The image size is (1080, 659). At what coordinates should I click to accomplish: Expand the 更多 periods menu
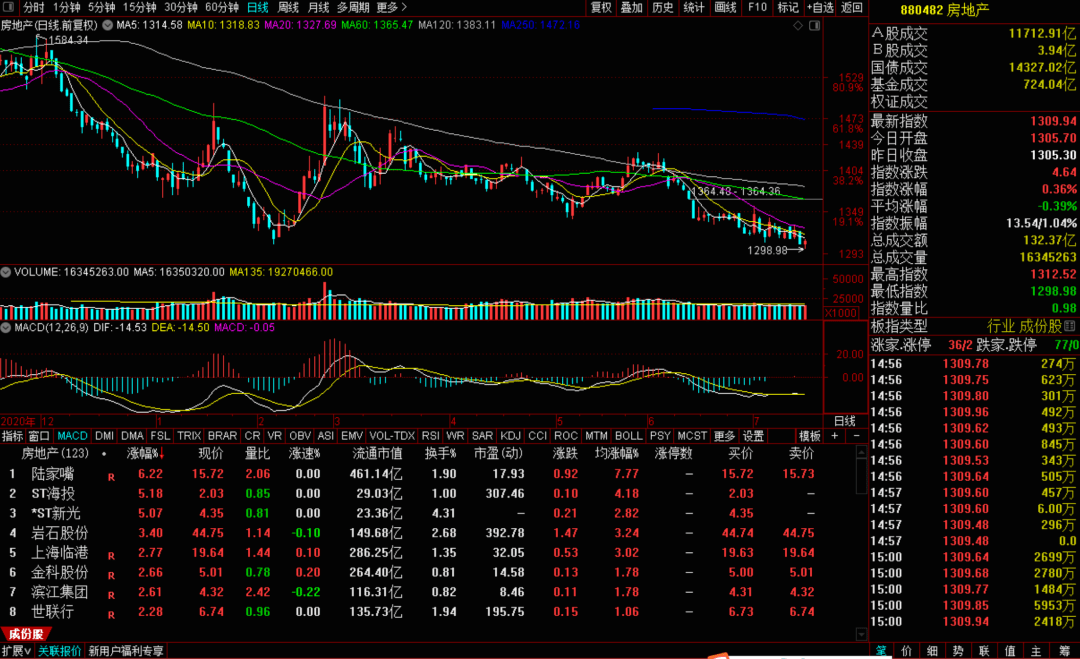392,7
